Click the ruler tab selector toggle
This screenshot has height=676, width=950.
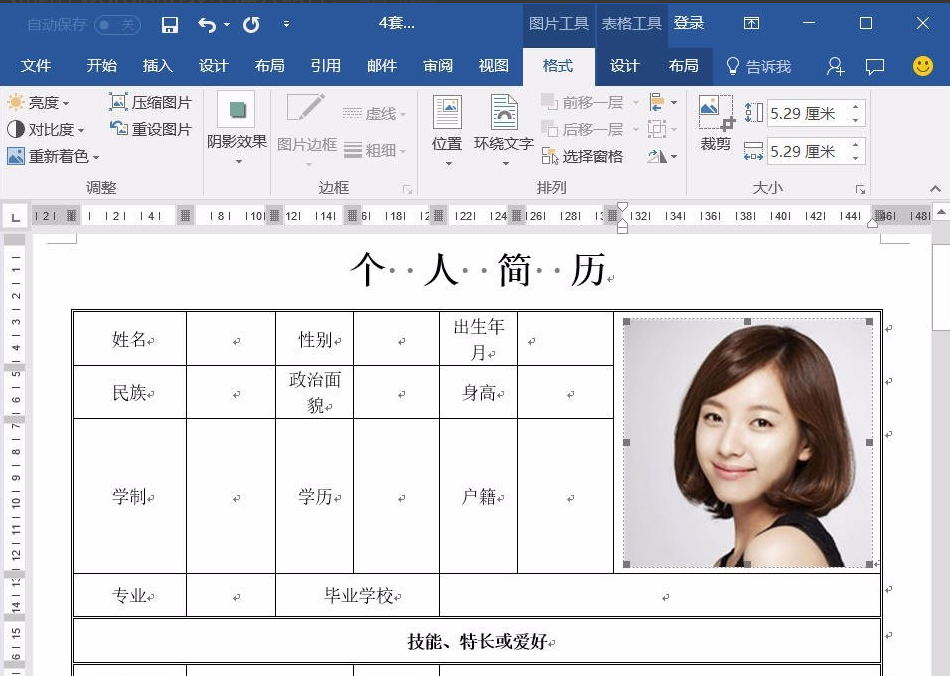16,216
